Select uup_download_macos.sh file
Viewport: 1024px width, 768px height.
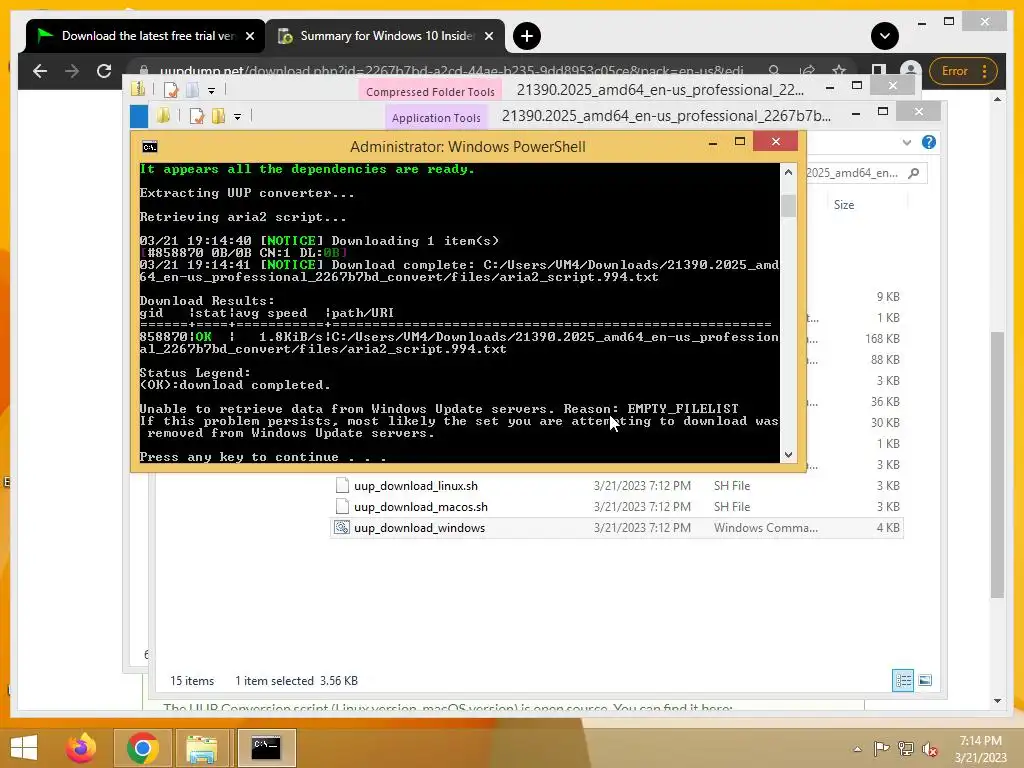(421, 507)
